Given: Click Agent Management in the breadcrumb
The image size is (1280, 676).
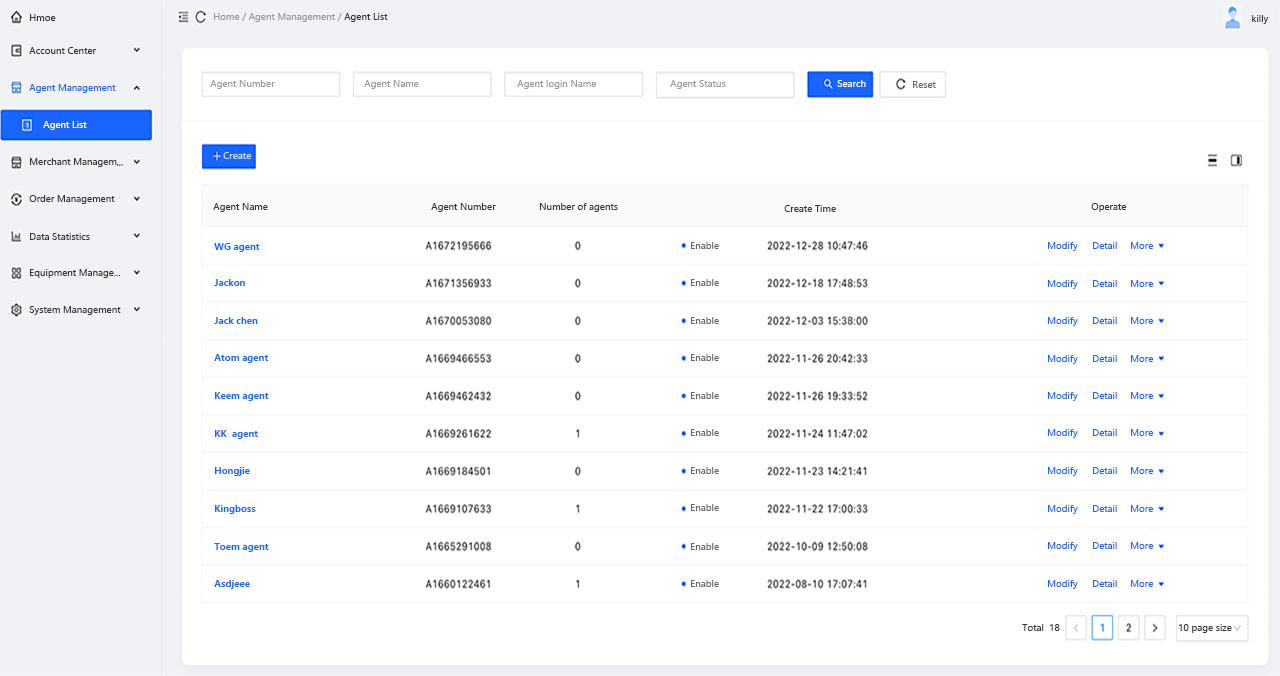Looking at the screenshot, I should [x=292, y=17].
